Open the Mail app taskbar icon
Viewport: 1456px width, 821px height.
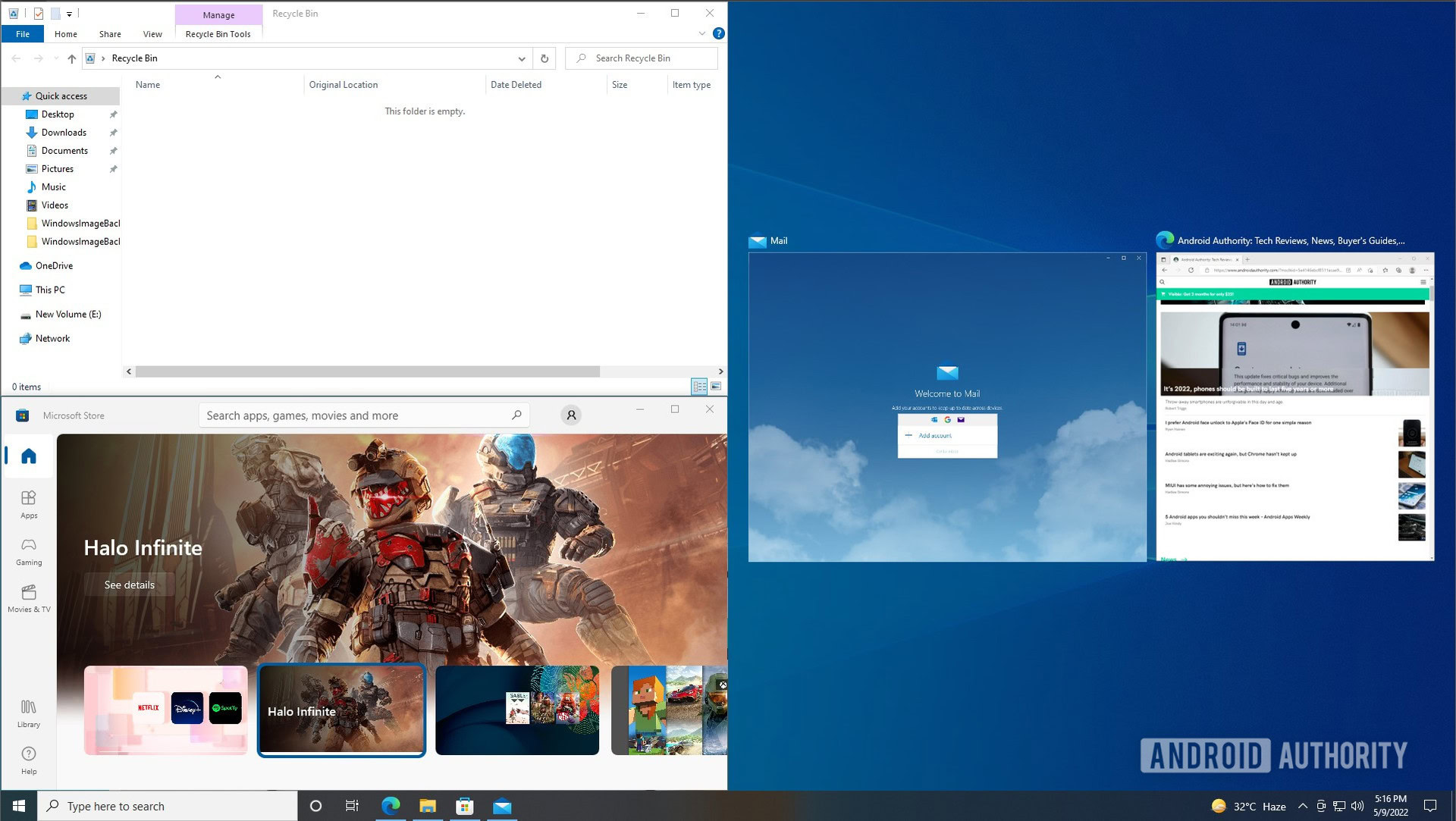coord(502,806)
